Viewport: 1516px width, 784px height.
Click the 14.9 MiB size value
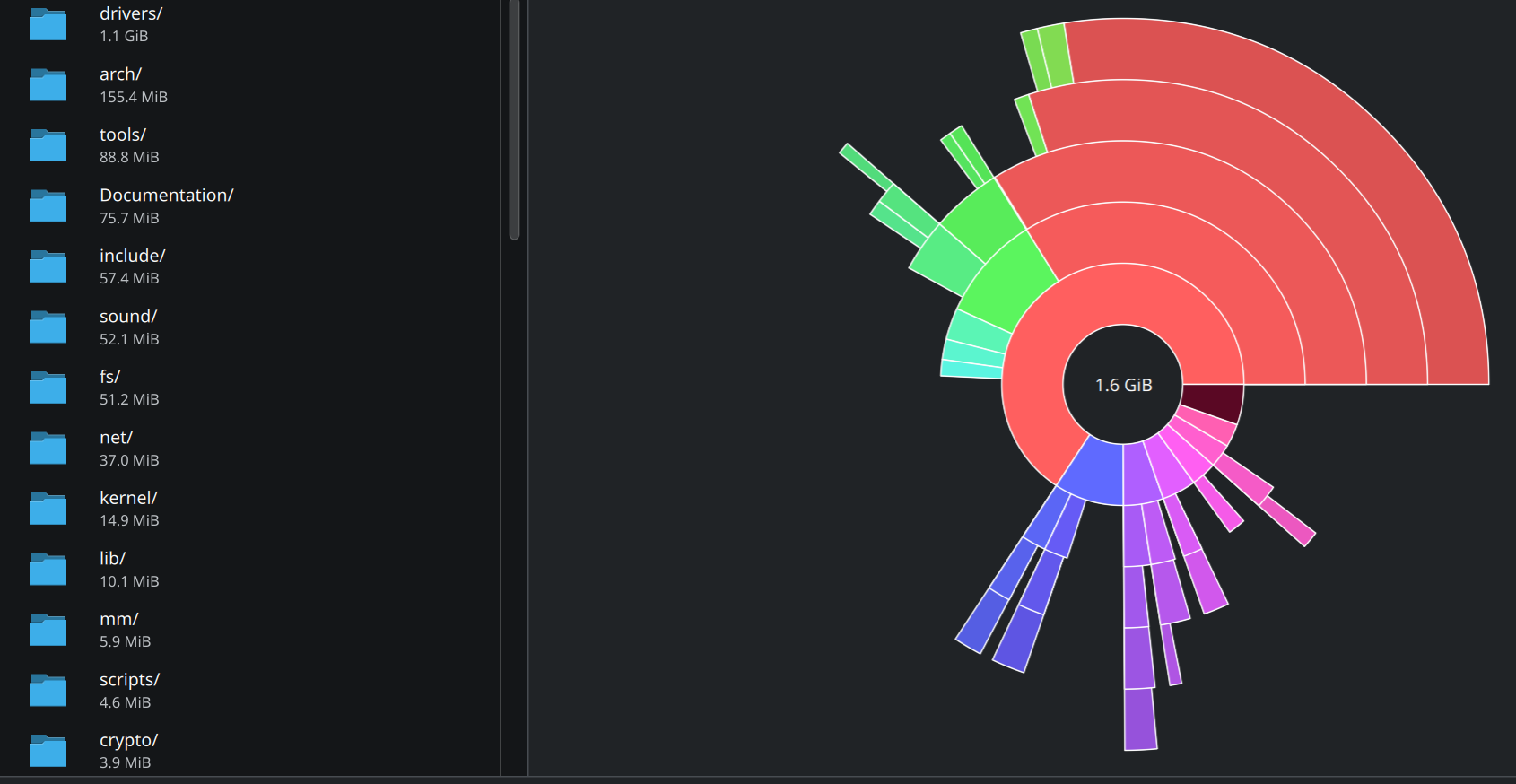129,520
